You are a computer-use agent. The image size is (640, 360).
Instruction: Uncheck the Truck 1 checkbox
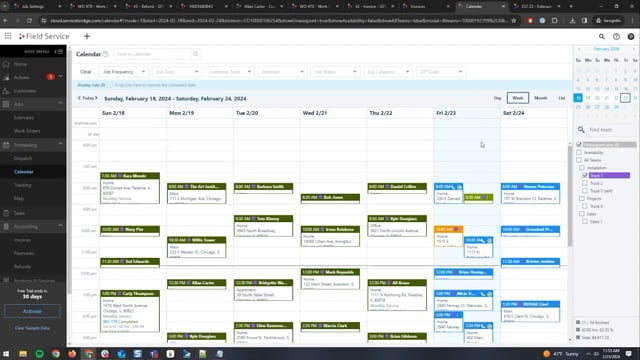click(x=584, y=175)
